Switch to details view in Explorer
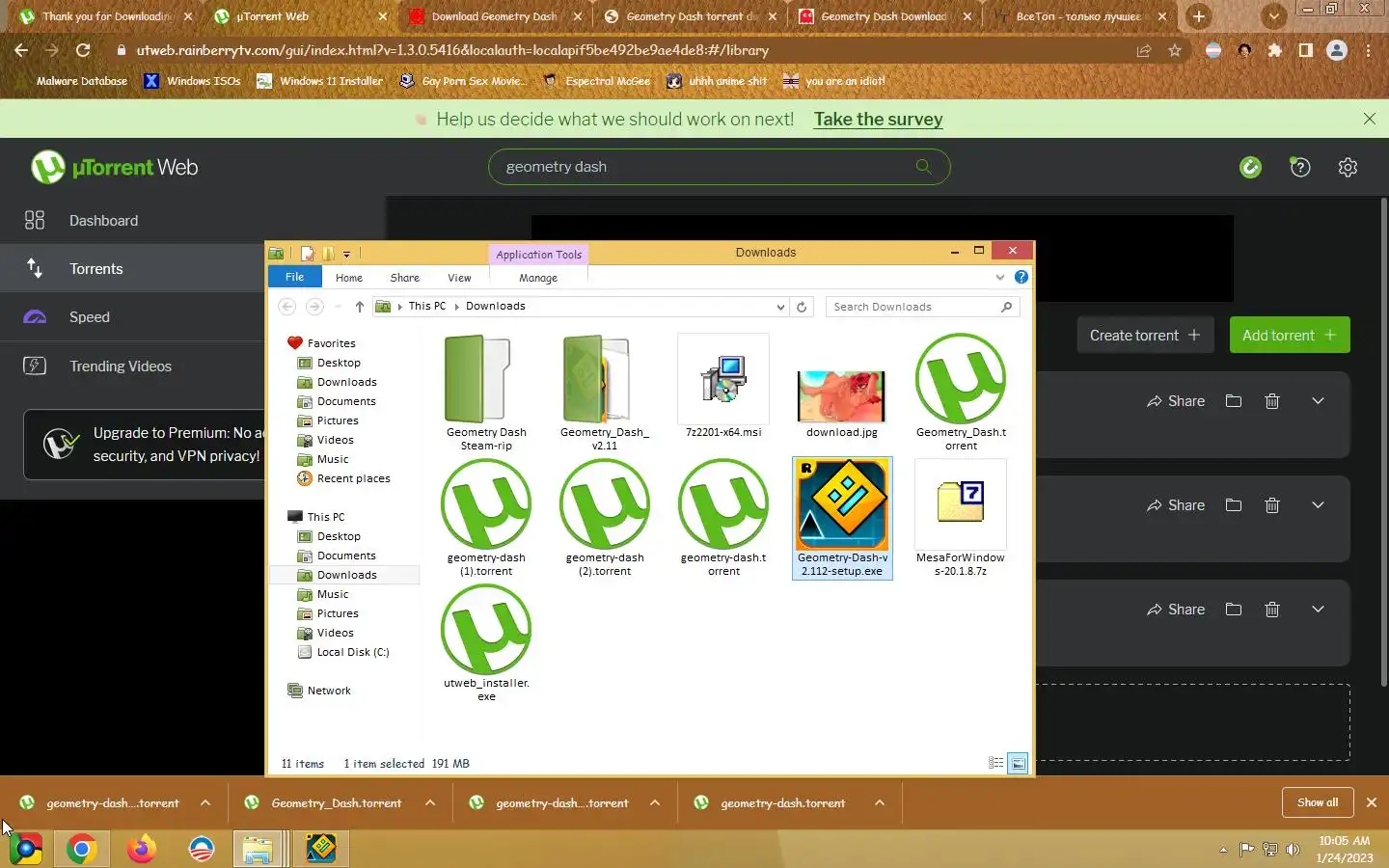1389x868 pixels. click(996, 763)
